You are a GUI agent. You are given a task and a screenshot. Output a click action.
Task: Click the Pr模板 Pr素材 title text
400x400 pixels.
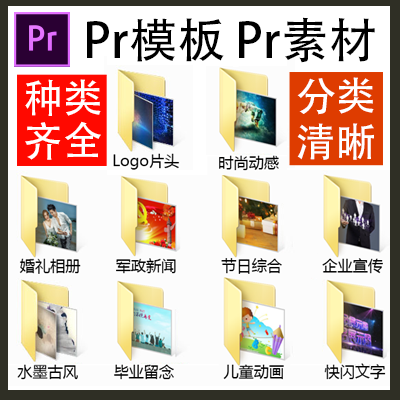pos(231,39)
